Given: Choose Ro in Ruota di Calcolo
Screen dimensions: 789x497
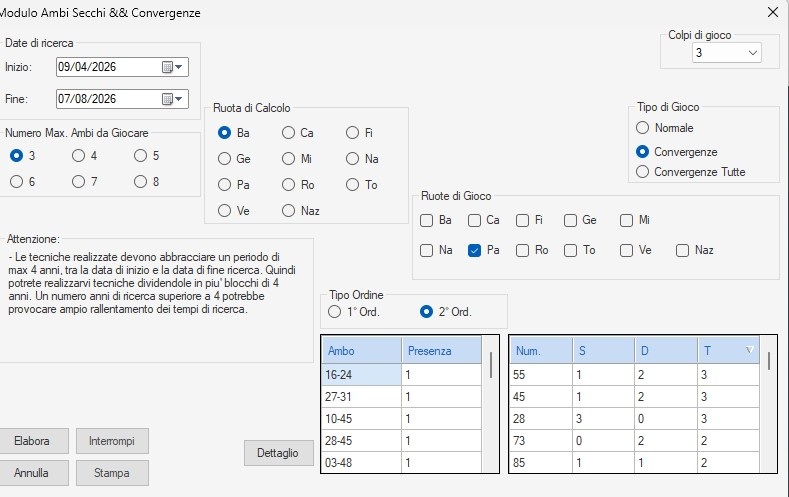Looking at the screenshot, I should click(288, 185).
